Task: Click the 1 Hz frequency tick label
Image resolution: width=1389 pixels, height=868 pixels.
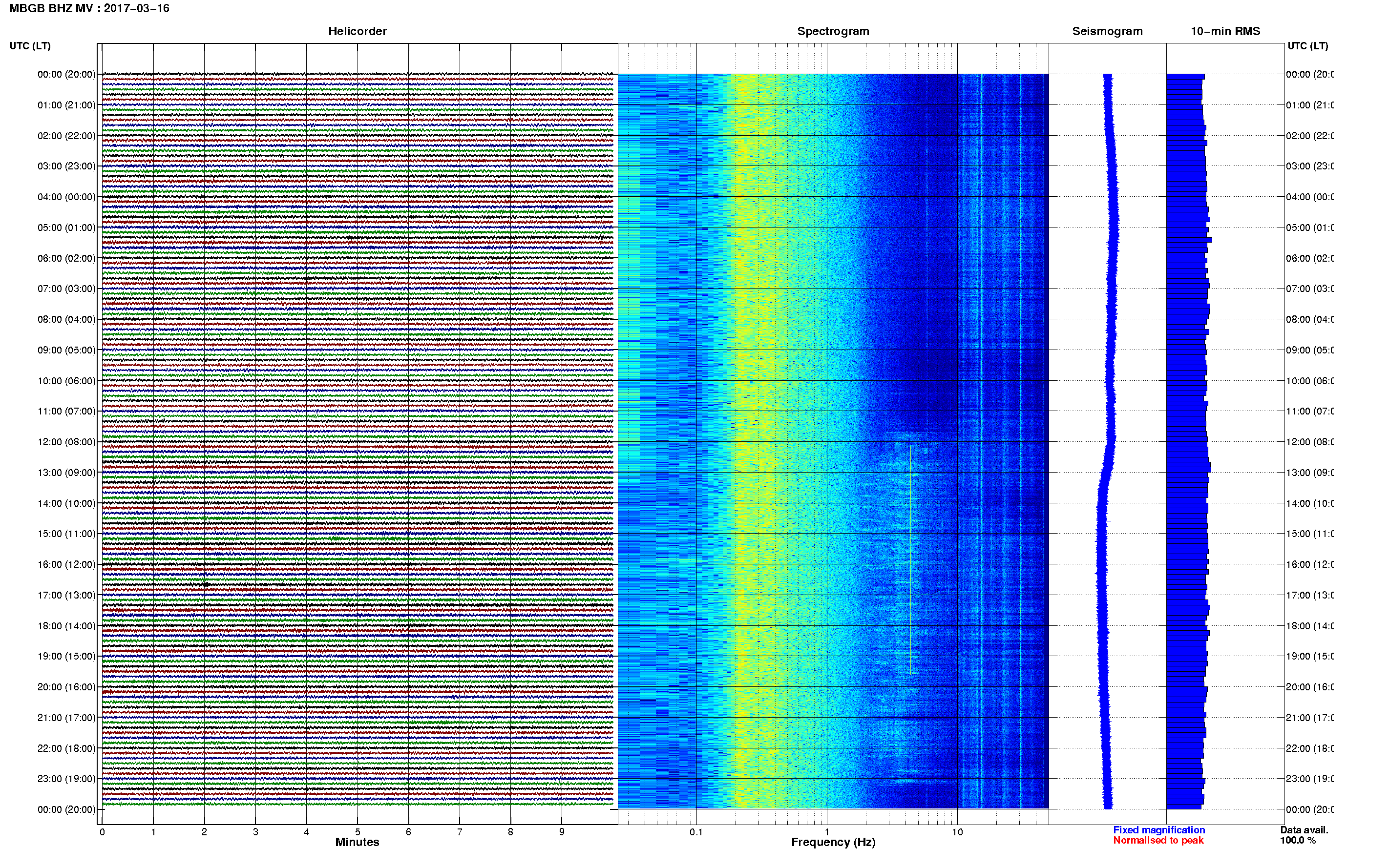Action: point(827,832)
